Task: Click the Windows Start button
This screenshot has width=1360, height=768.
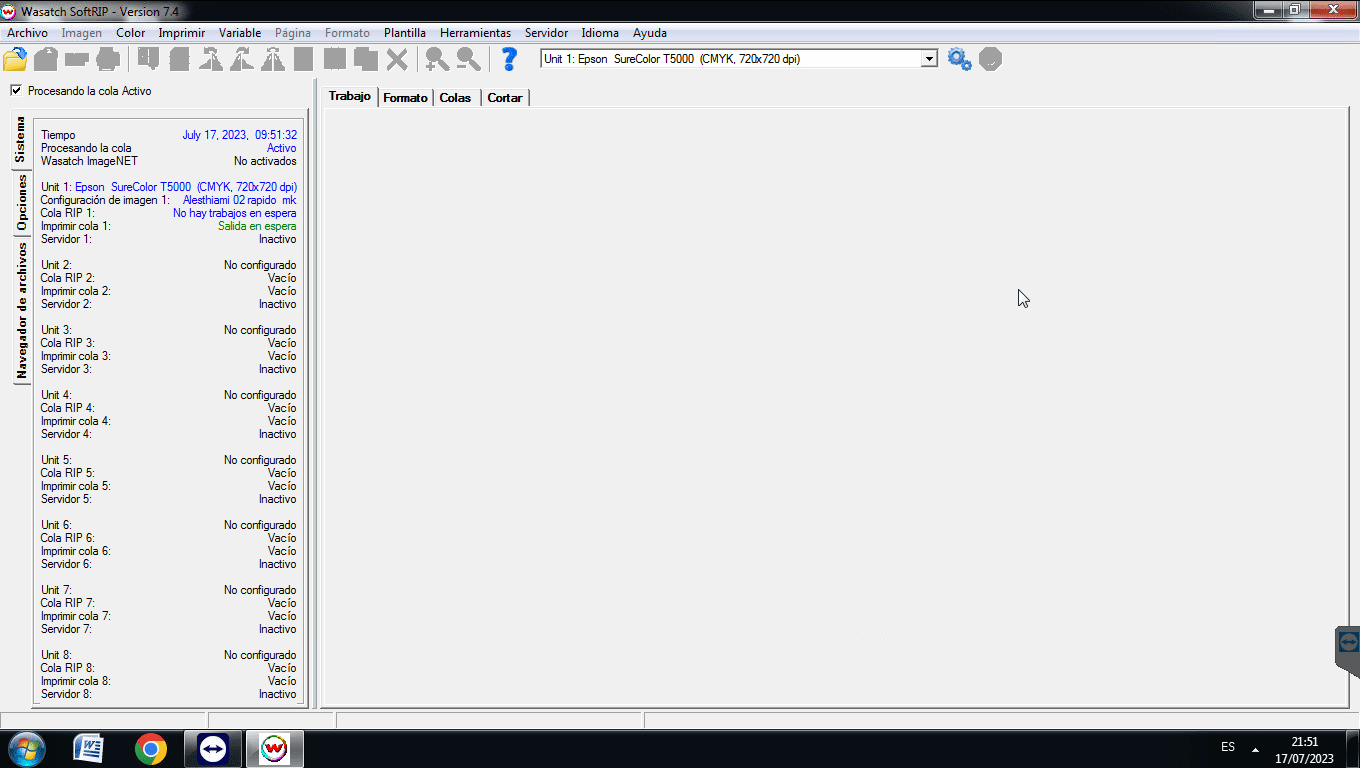Action: click(26, 748)
